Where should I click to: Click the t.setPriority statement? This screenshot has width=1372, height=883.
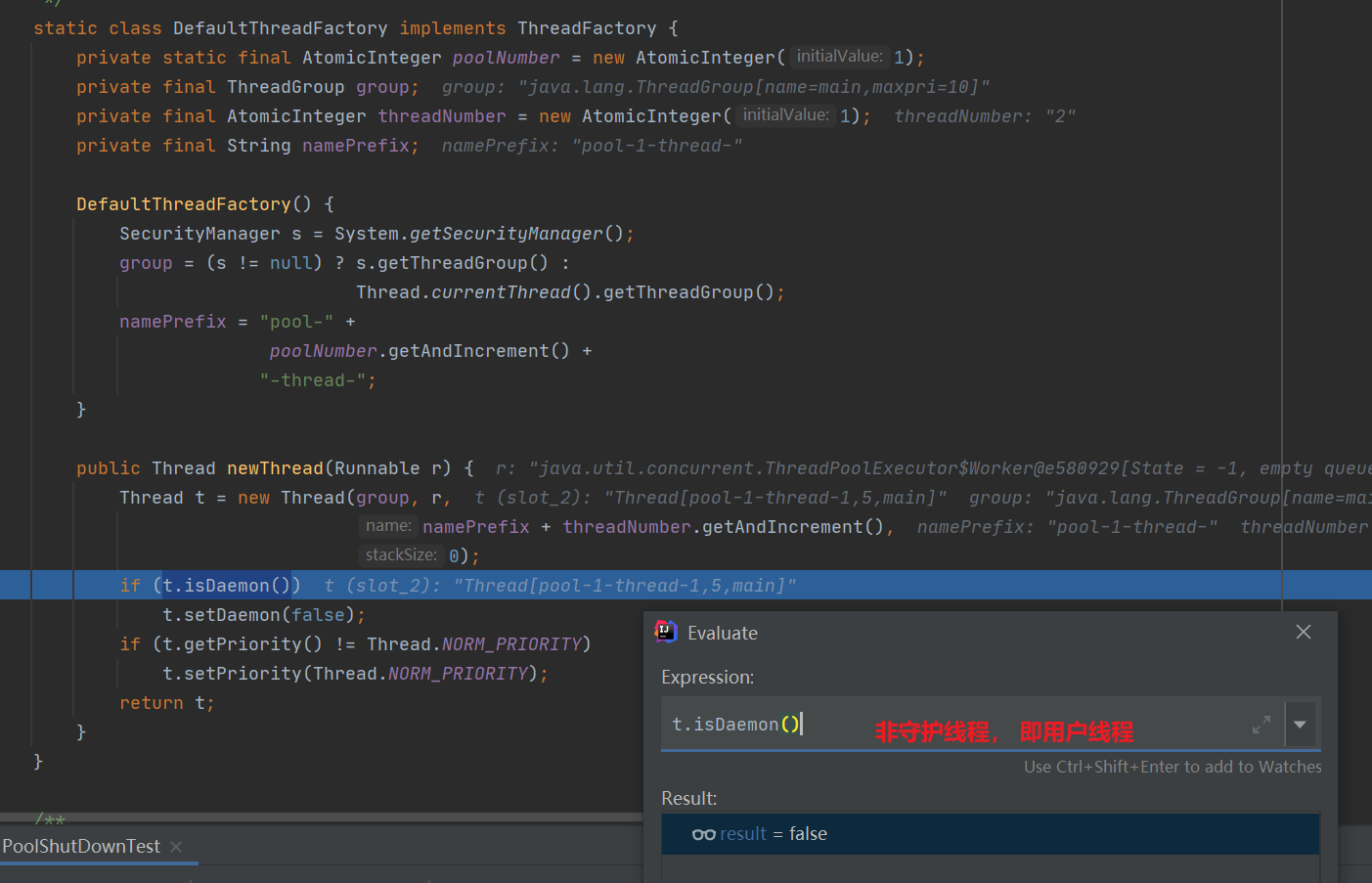pyautogui.click(x=356, y=674)
